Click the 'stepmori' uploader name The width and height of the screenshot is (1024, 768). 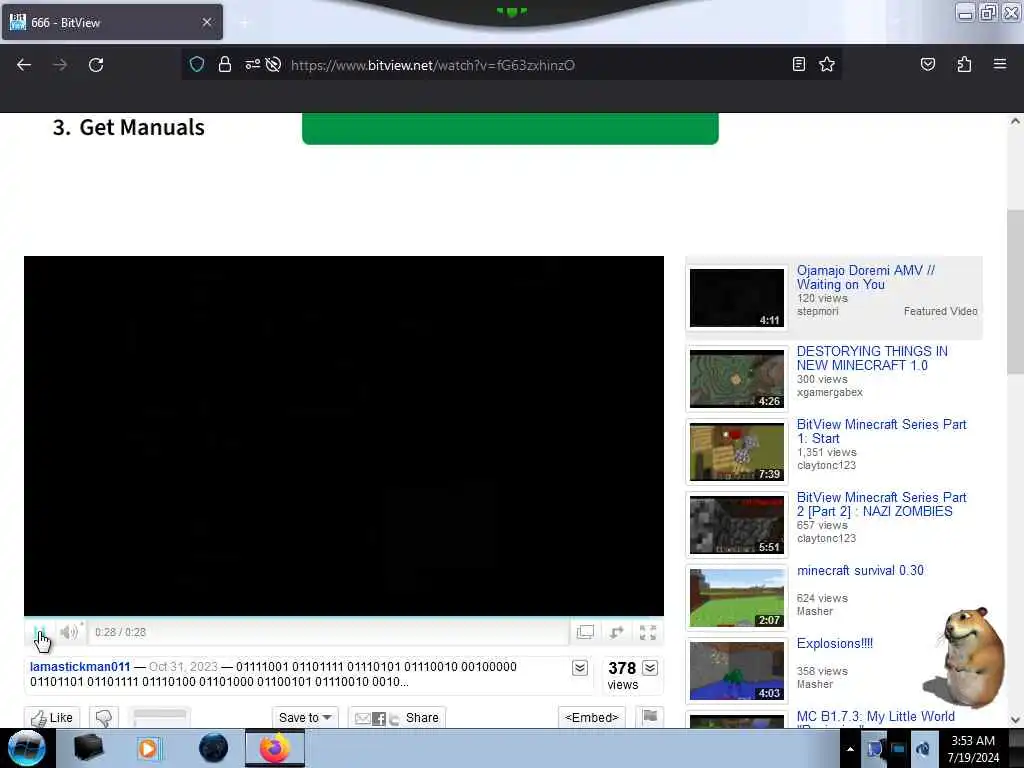[x=817, y=312]
